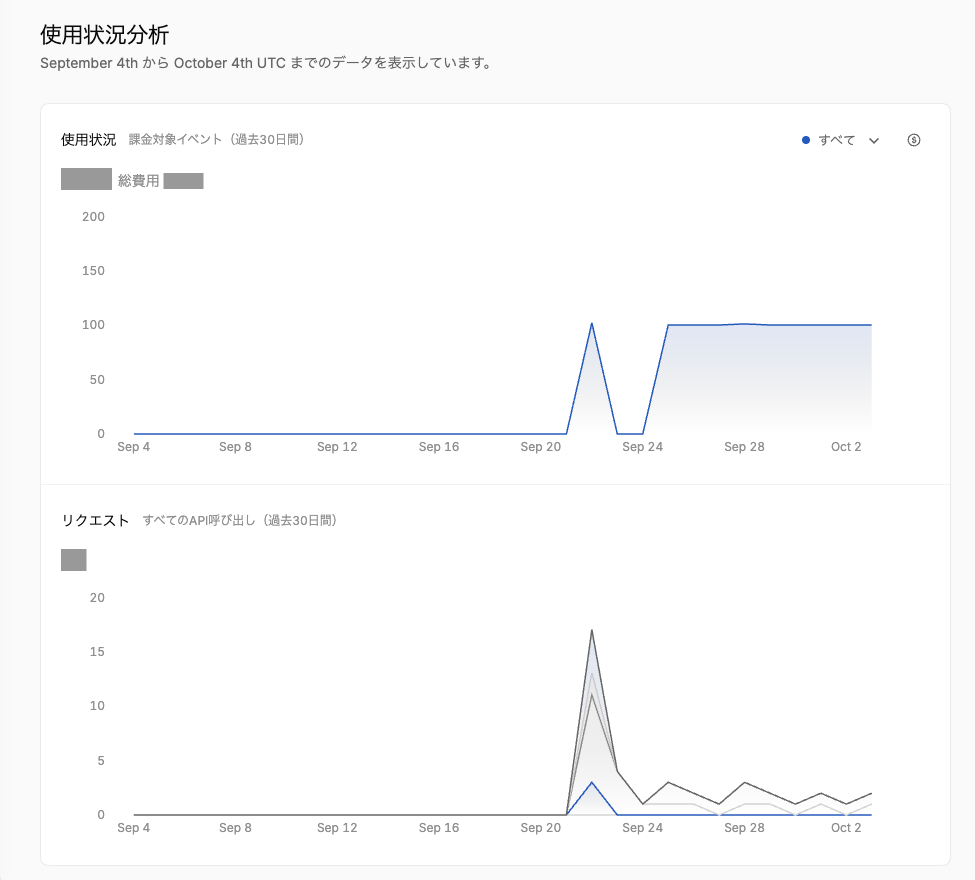
Task: Click the Sep 16 label under the usage chart
Action: point(439,447)
